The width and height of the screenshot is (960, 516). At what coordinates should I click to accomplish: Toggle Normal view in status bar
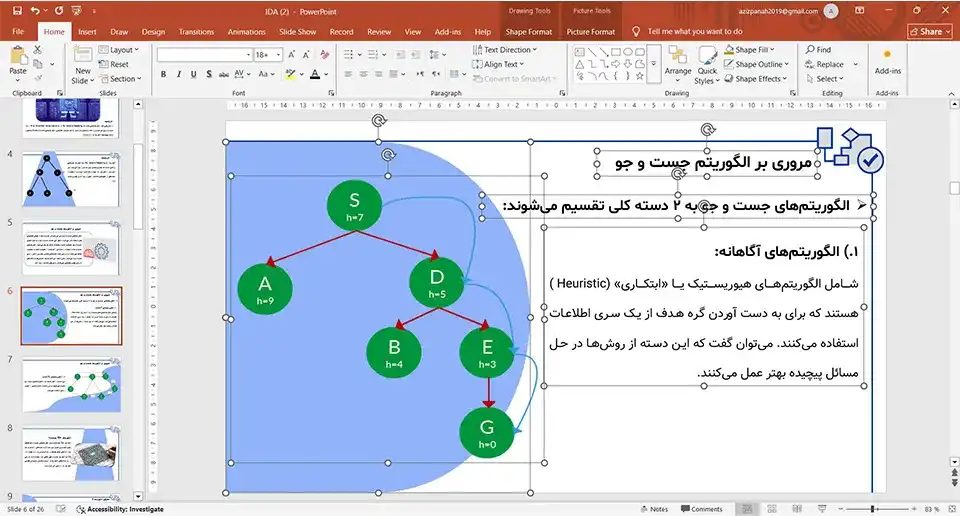pyautogui.click(x=747, y=509)
